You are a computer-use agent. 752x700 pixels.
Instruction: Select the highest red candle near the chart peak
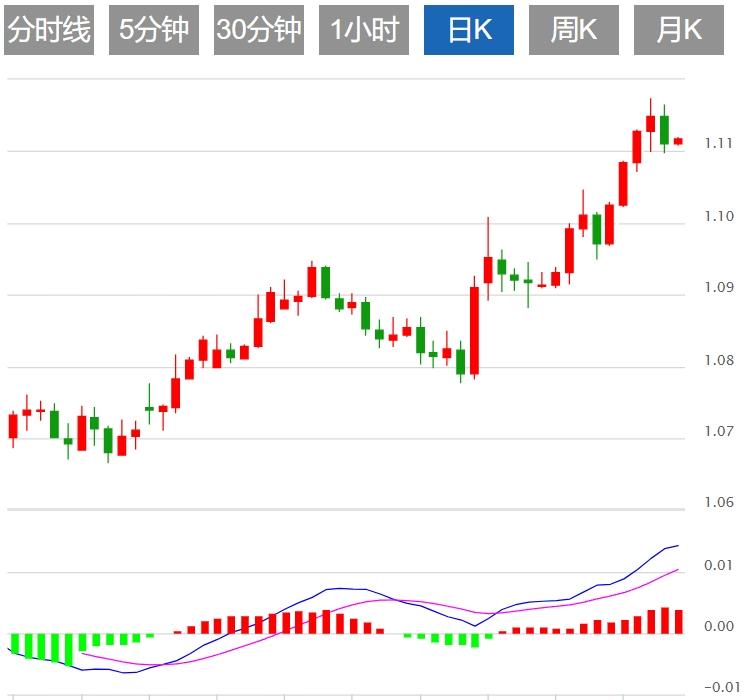coord(650,123)
